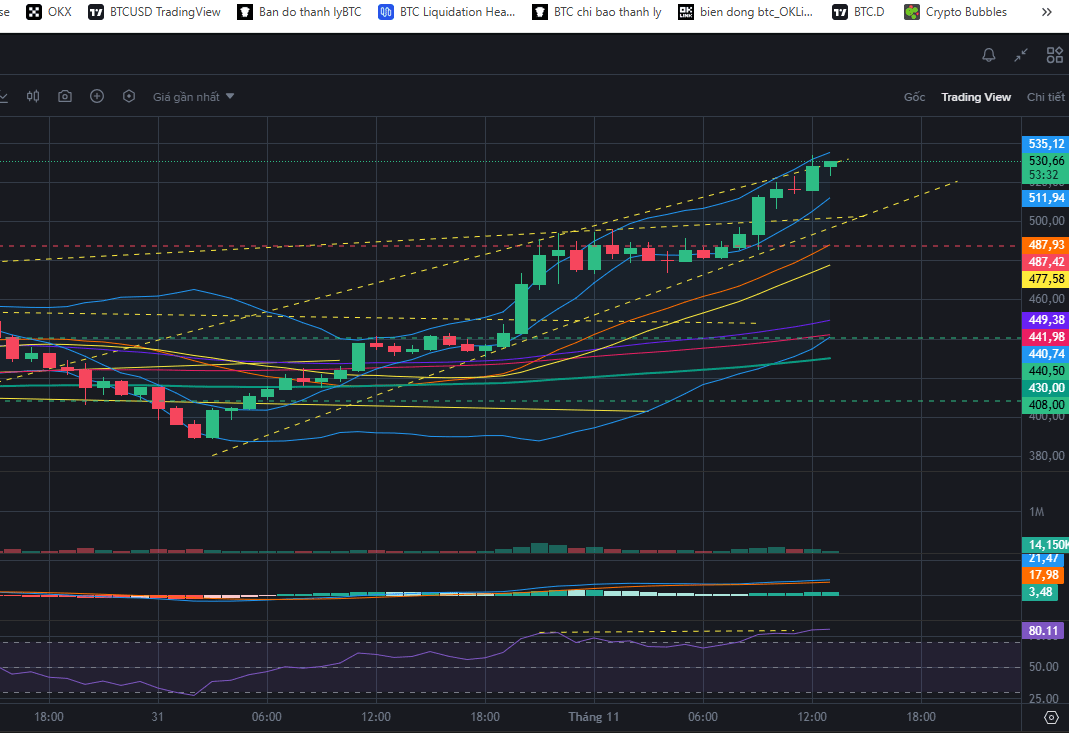Open the Crypto Bubbles bookmark

[955, 12]
